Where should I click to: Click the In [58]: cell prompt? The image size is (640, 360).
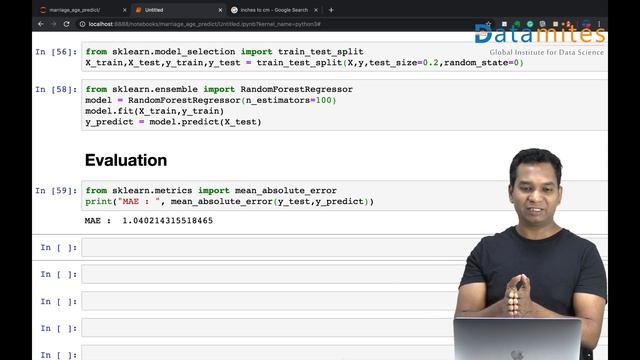coord(56,89)
